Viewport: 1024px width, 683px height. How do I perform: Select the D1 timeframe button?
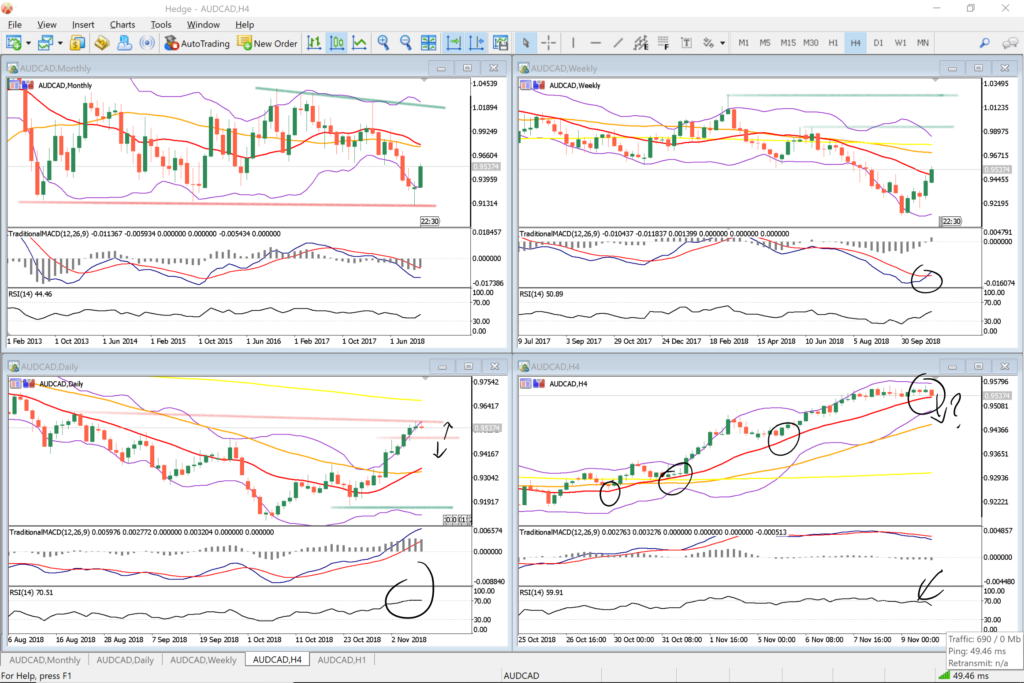[878, 43]
